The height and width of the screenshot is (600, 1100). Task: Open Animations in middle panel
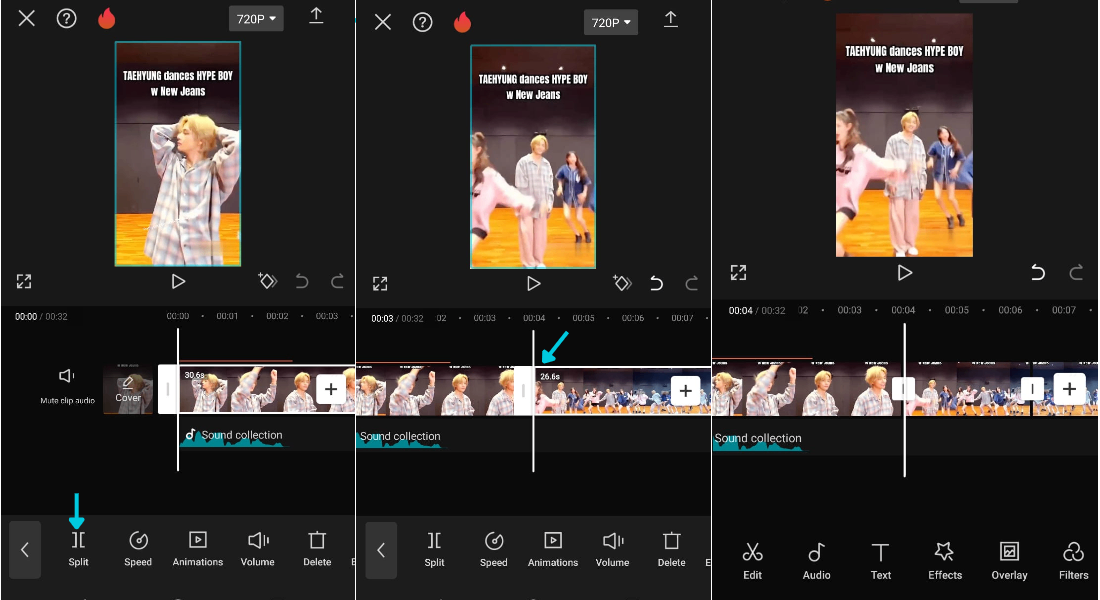[x=553, y=549]
